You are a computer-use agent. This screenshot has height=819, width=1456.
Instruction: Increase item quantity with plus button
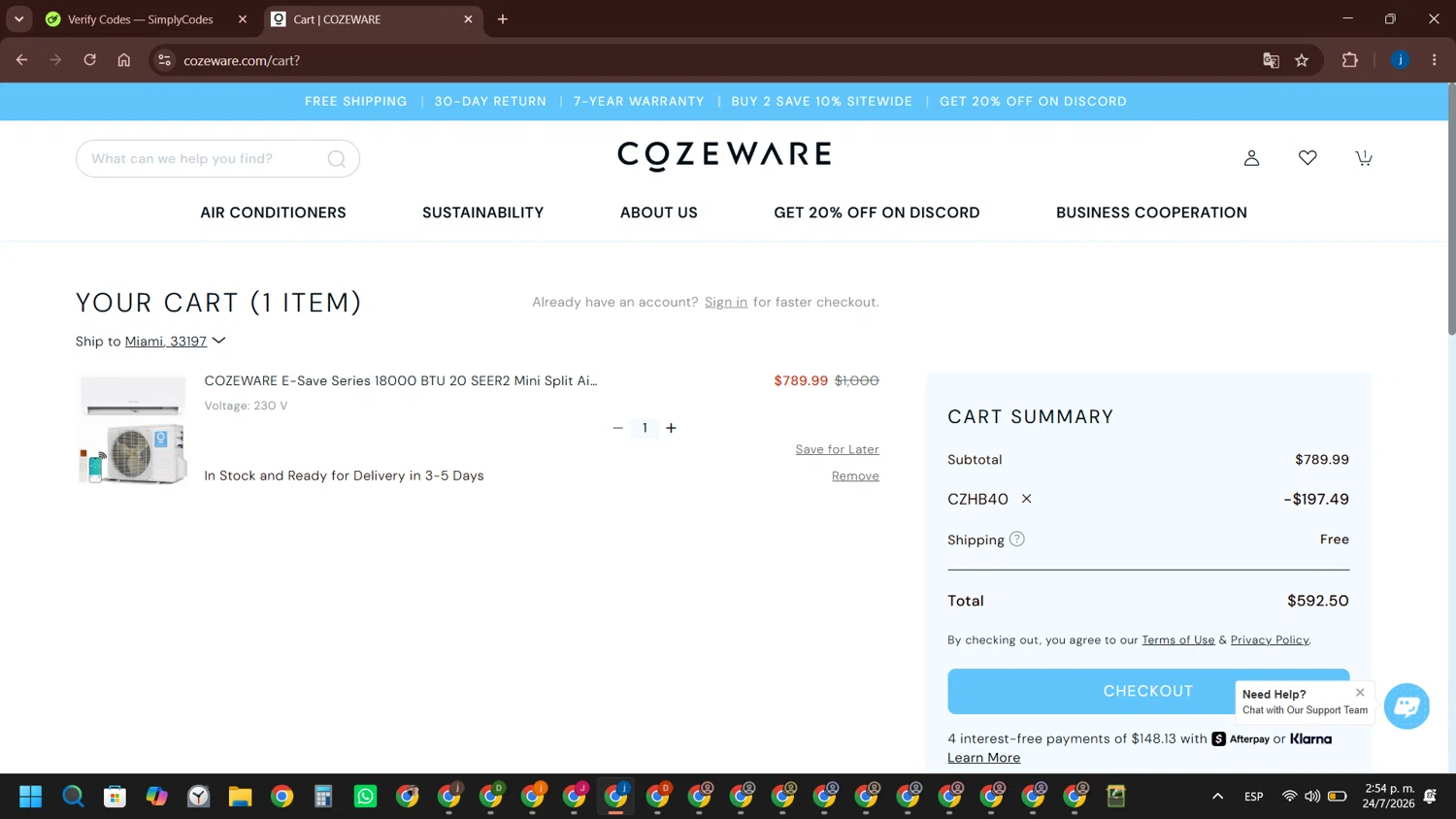tap(671, 428)
